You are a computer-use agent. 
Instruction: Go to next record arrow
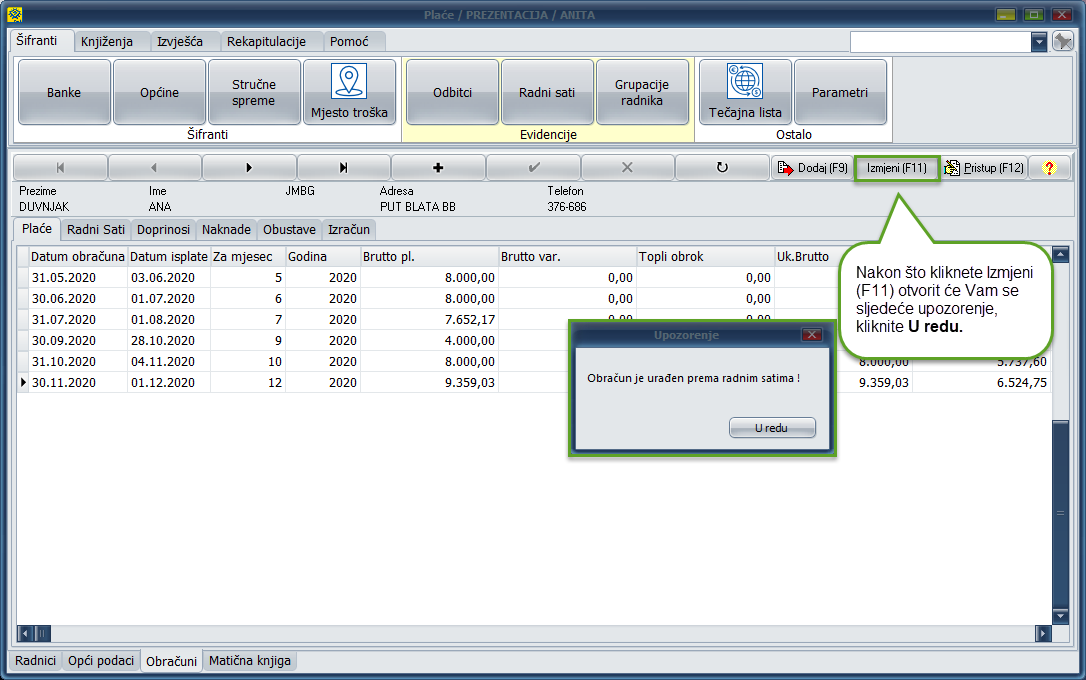(249, 168)
